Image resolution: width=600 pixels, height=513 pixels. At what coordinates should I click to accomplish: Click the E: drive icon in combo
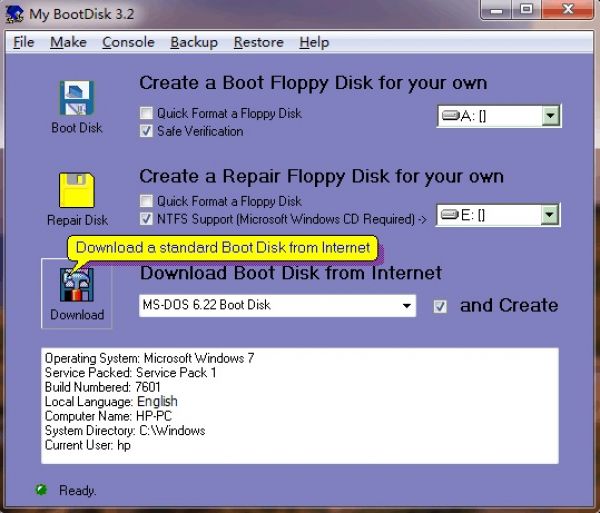[450, 215]
